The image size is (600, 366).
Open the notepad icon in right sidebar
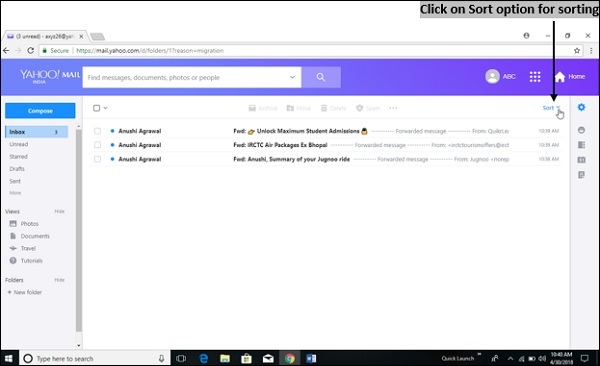tap(581, 175)
